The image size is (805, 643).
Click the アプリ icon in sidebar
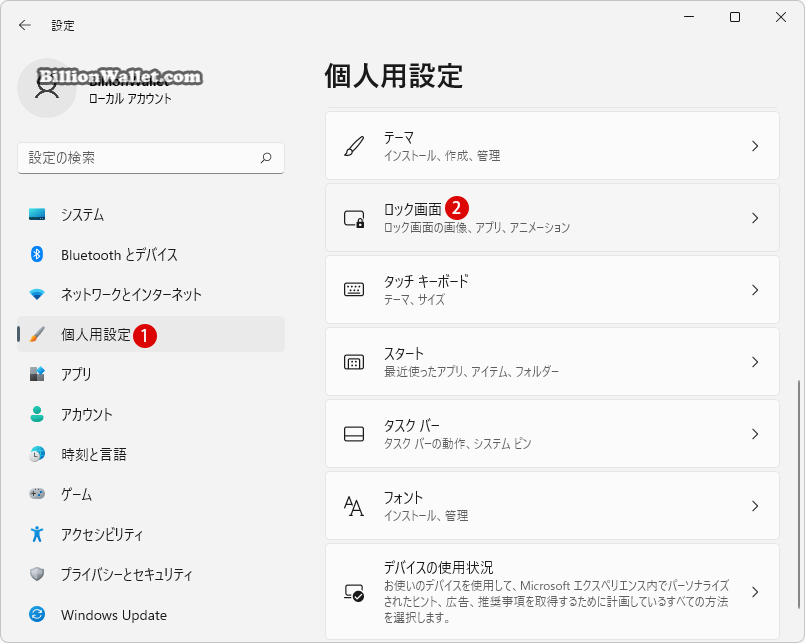tap(37, 374)
